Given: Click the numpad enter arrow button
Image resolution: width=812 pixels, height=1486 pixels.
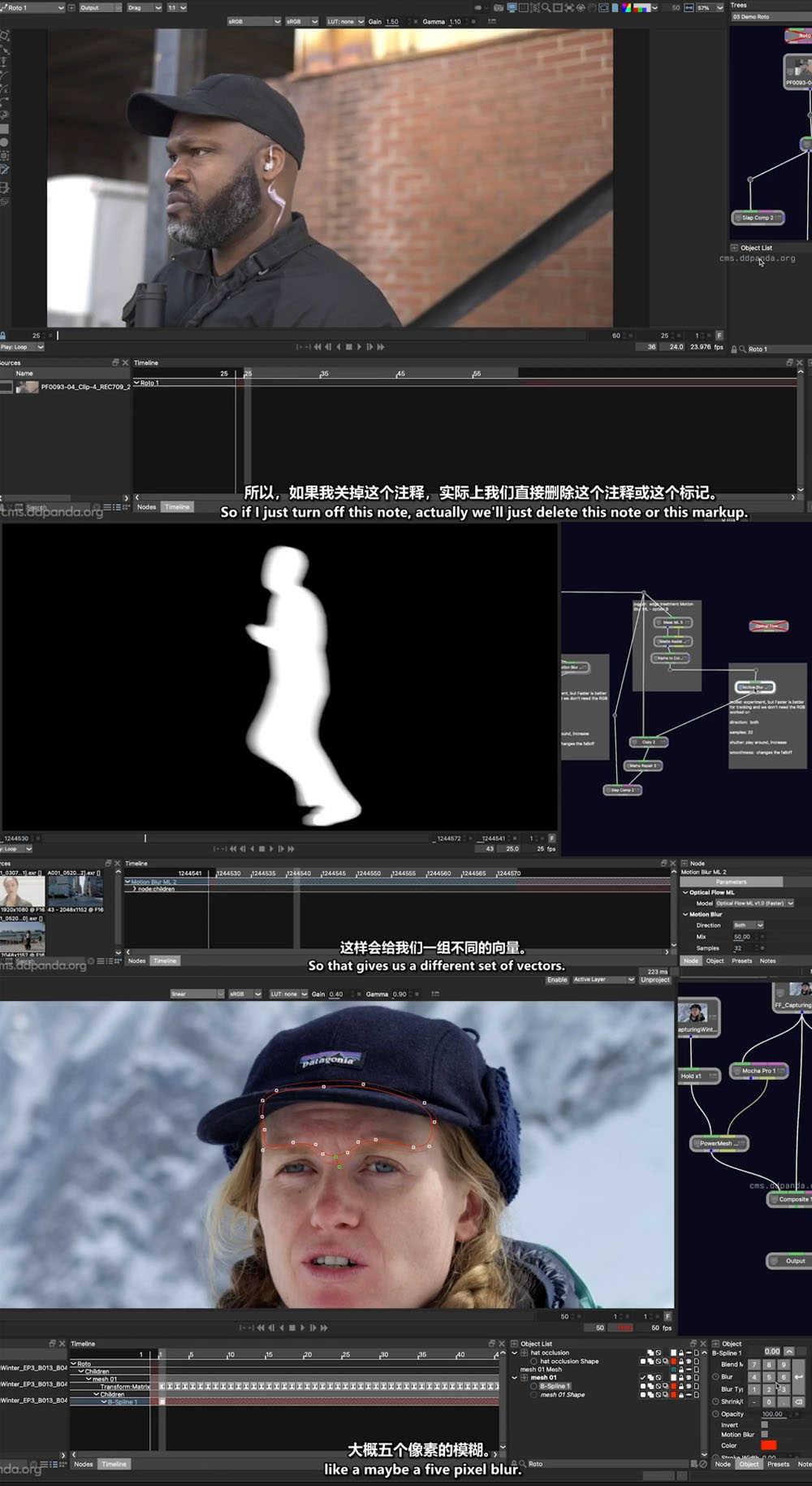Looking at the screenshot, I should (798, 1377).
